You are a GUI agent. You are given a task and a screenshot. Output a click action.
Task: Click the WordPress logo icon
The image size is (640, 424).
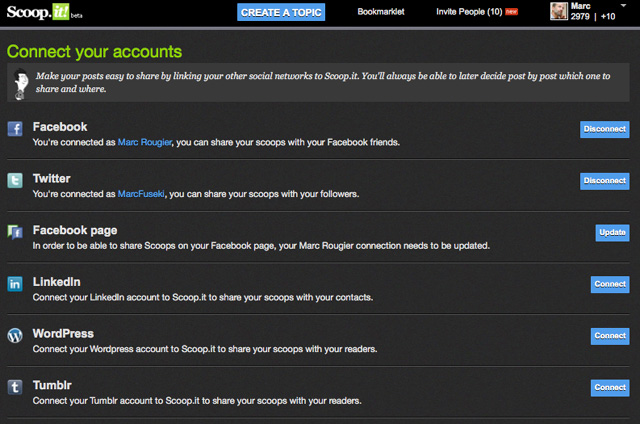[15, 335]
